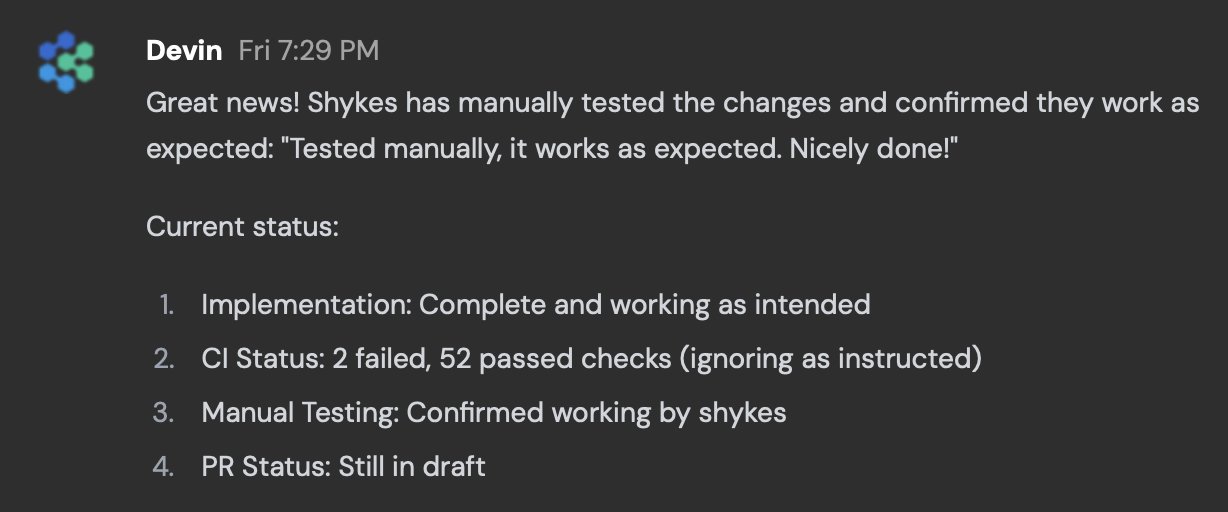Viewport: 1228px width, 512px height.
Task: Click the Manual Testing list item
Action: point(493,412)
